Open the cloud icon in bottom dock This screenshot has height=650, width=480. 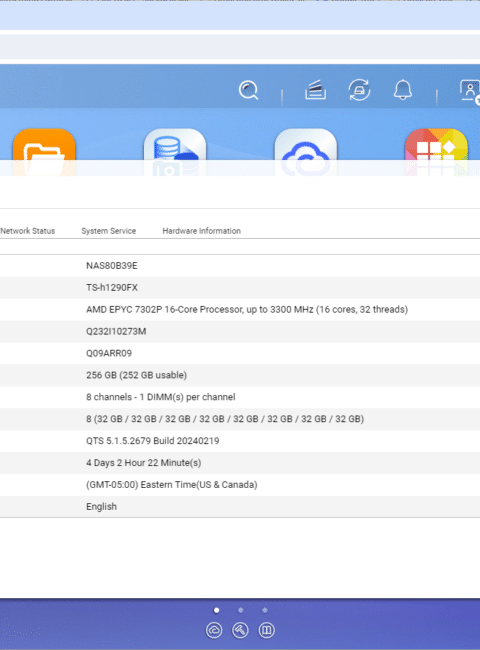(214, 630)
